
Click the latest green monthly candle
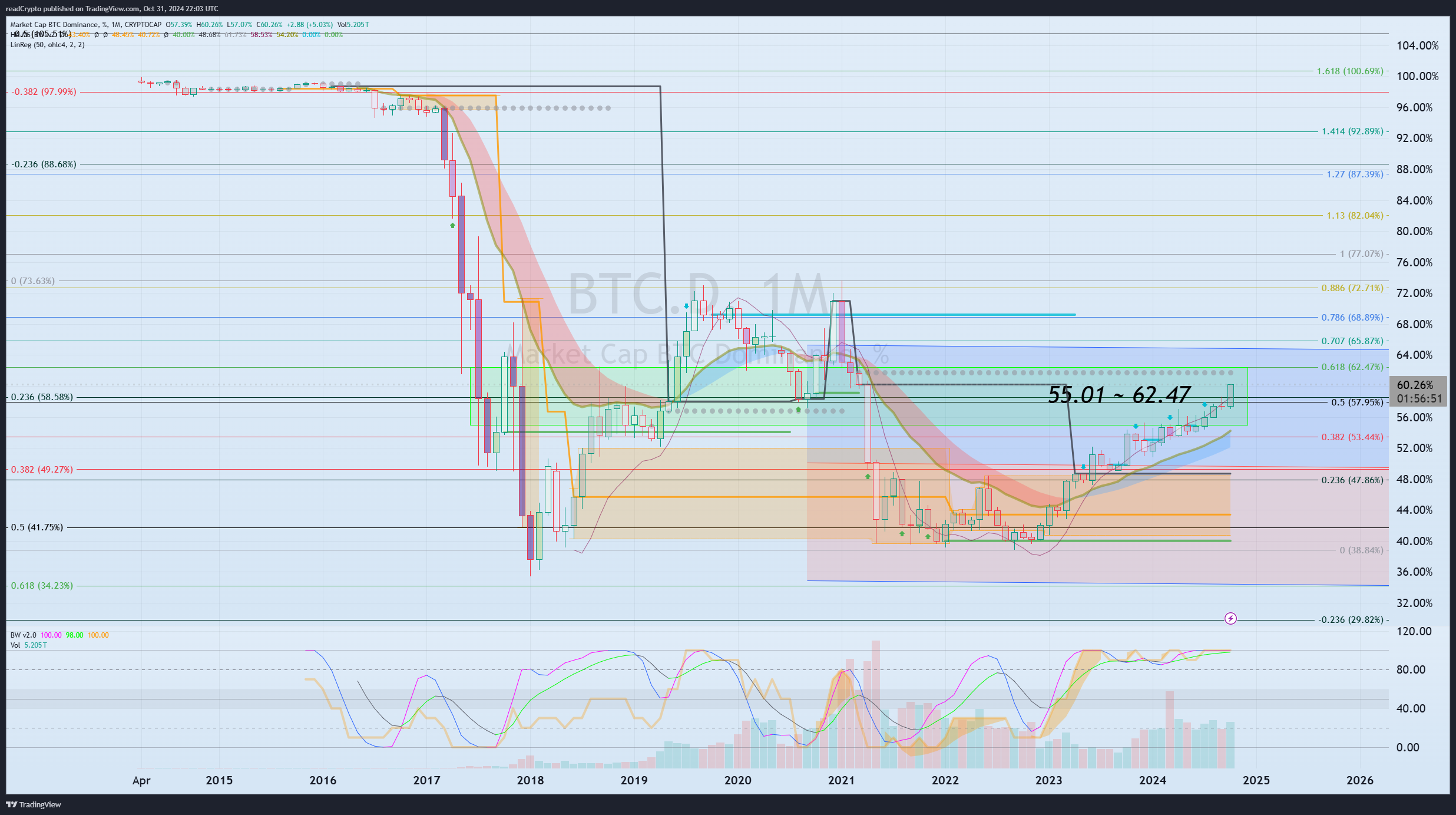coord(1230,395)
